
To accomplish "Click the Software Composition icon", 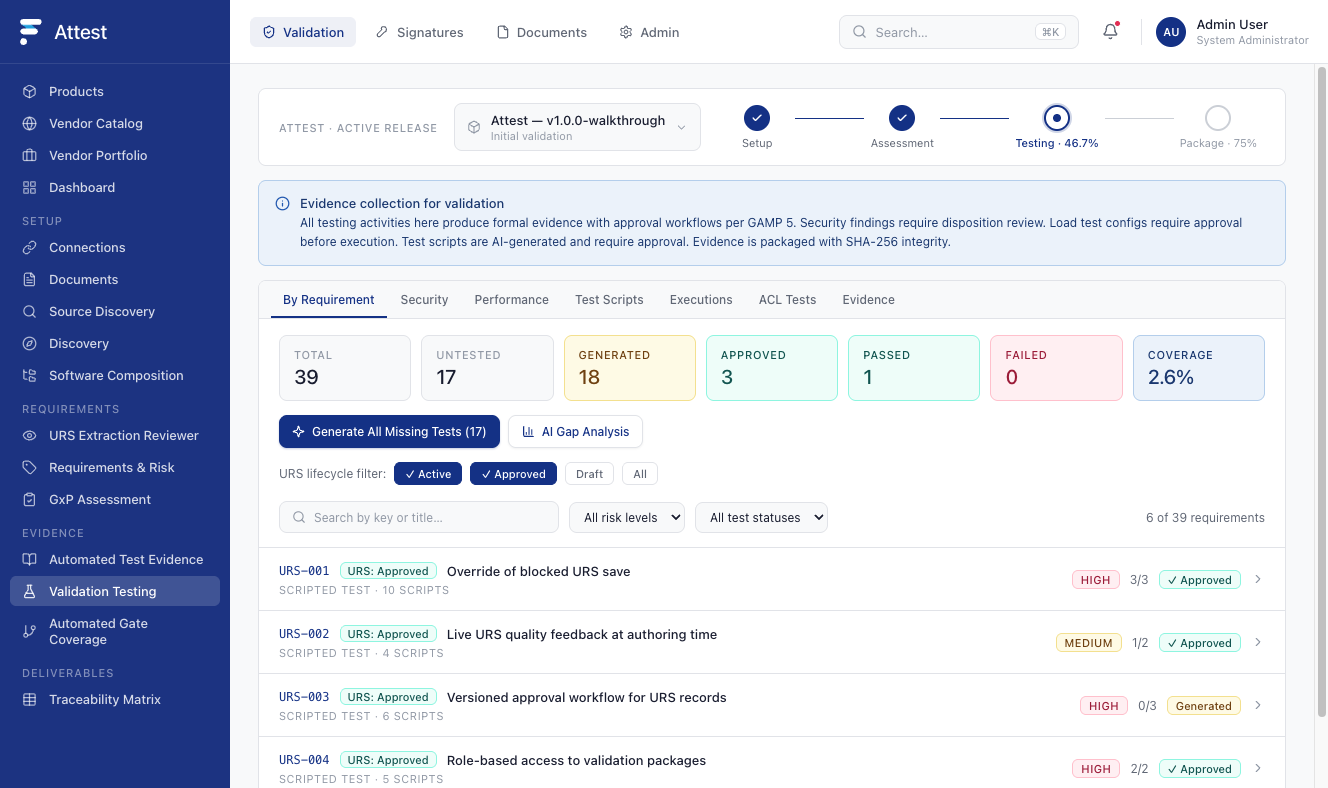I will click(x=30, y=375).
